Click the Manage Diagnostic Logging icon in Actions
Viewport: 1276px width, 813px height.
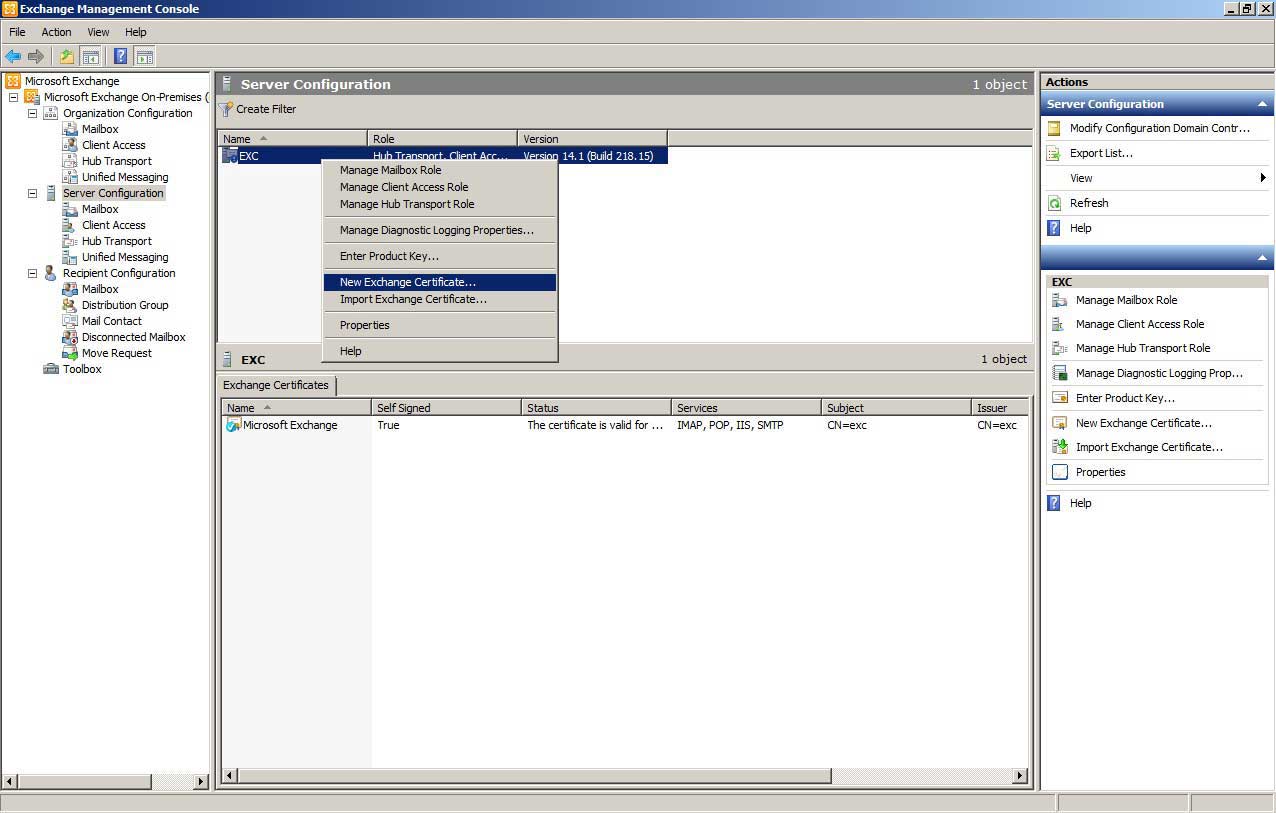pos(1060,373)
